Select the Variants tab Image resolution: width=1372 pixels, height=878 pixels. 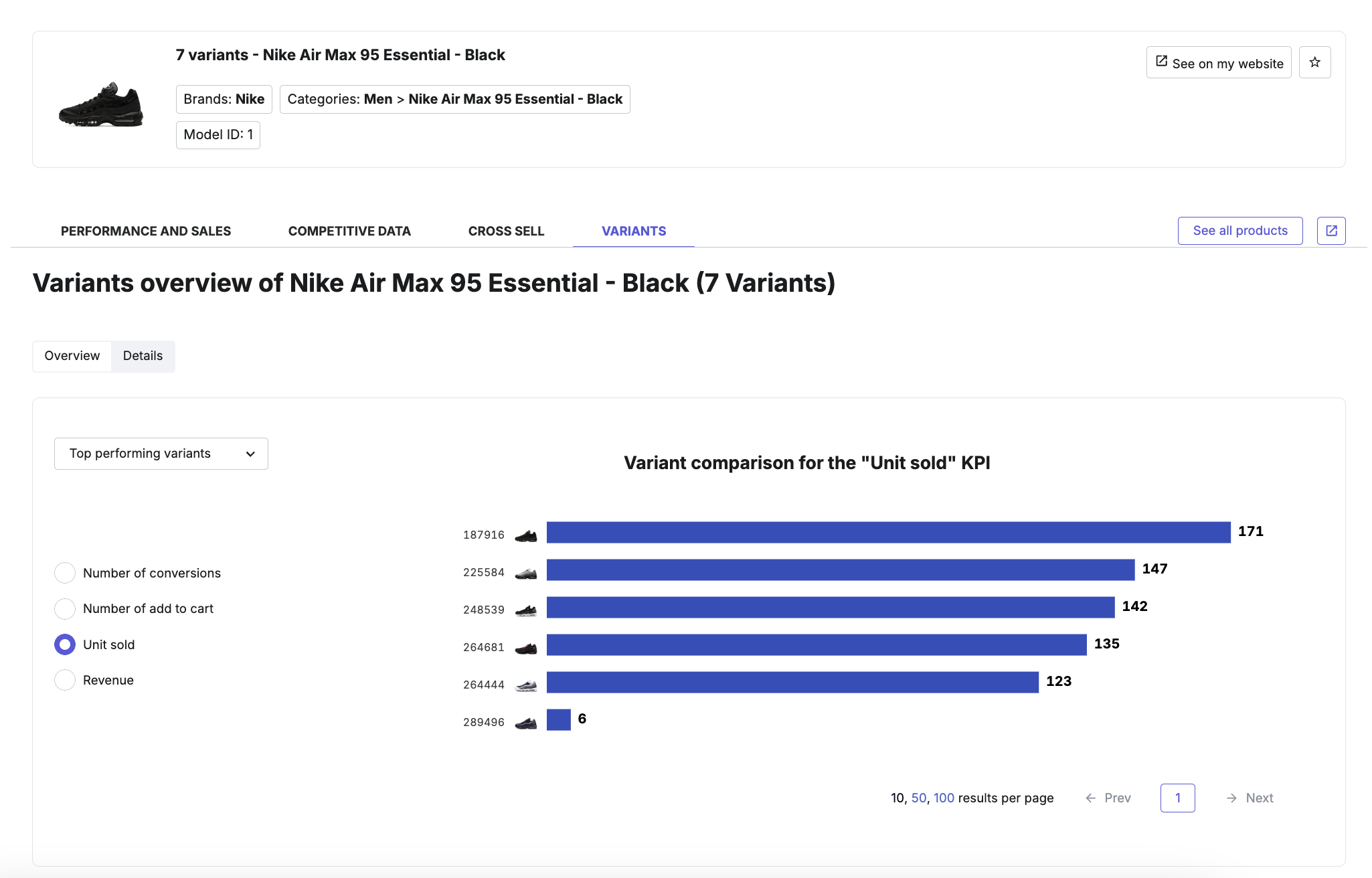click(x=634, y=231)
